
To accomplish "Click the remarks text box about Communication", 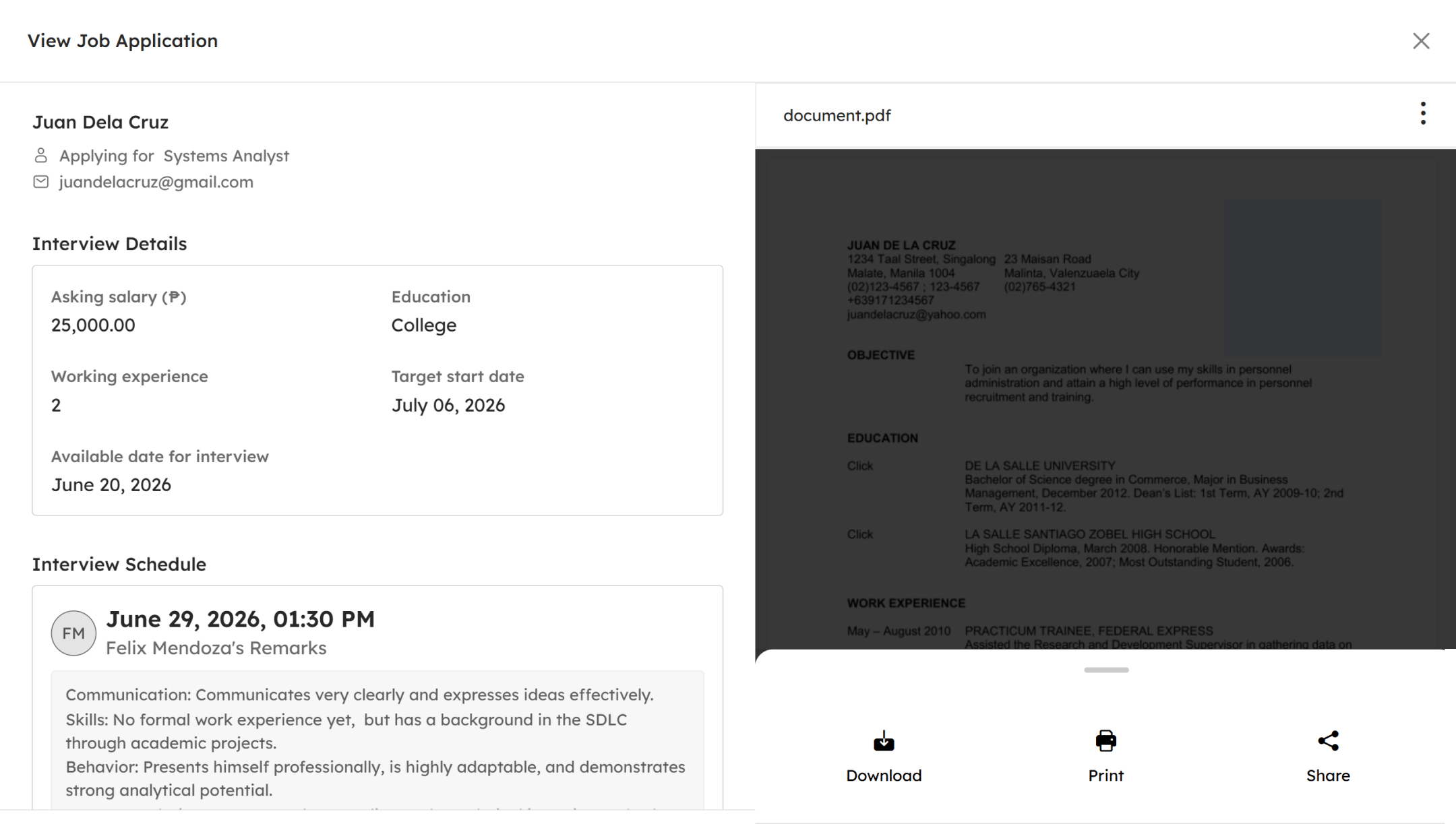I will (x=377, y=740).
